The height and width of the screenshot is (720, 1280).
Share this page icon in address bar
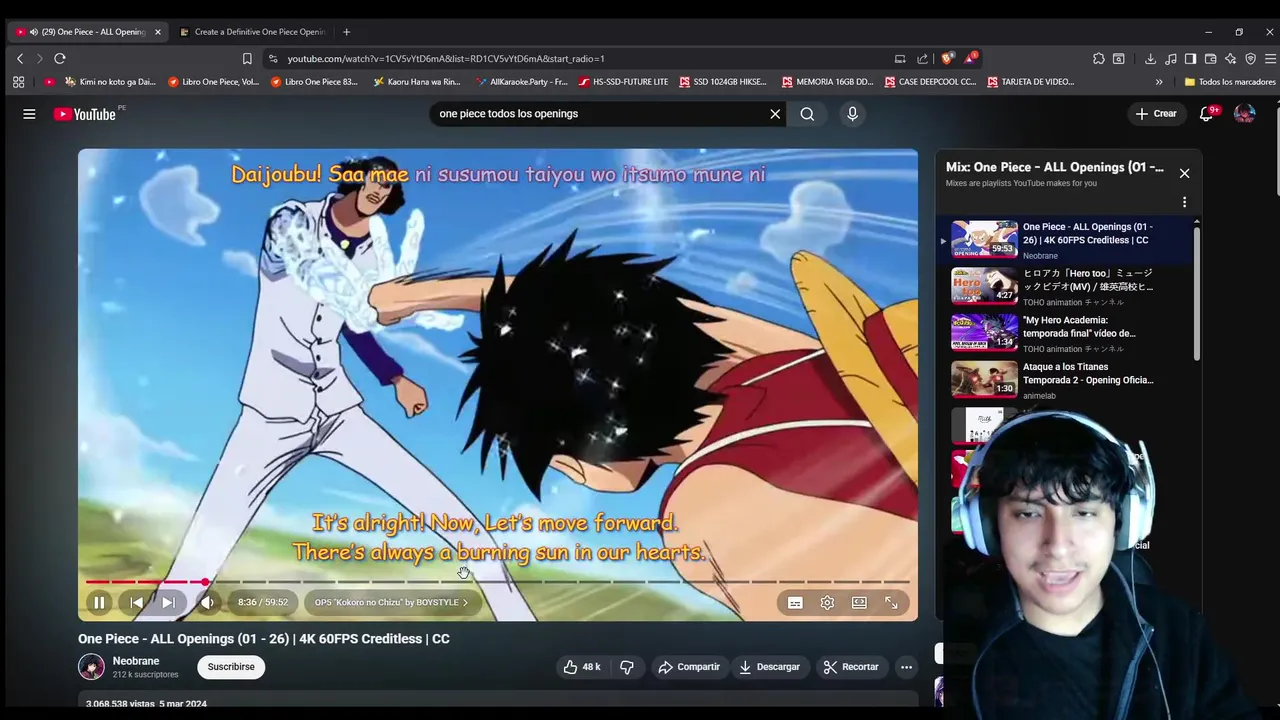pos(922,59)
